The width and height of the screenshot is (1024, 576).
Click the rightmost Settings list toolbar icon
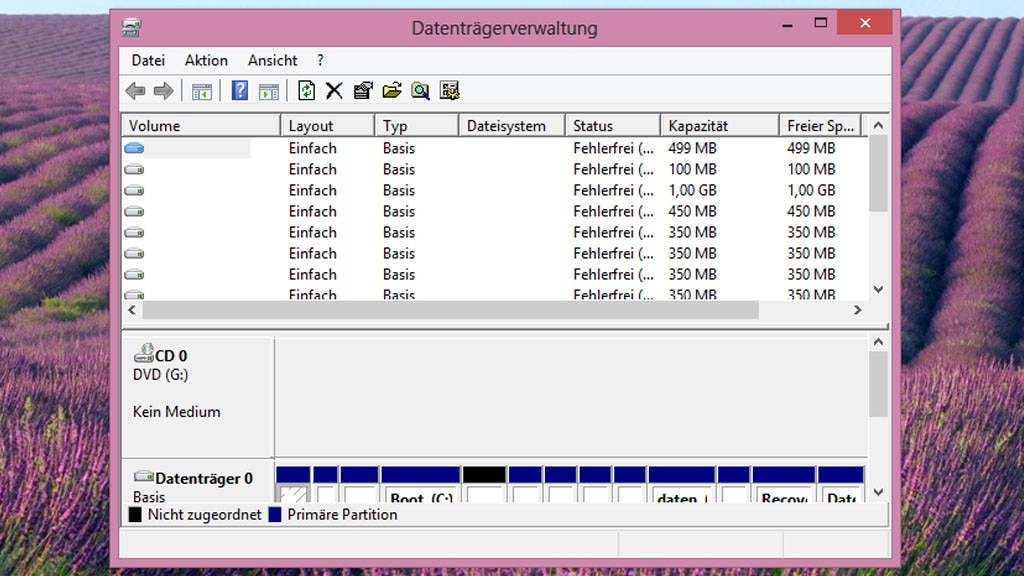[x=450, y=91]
